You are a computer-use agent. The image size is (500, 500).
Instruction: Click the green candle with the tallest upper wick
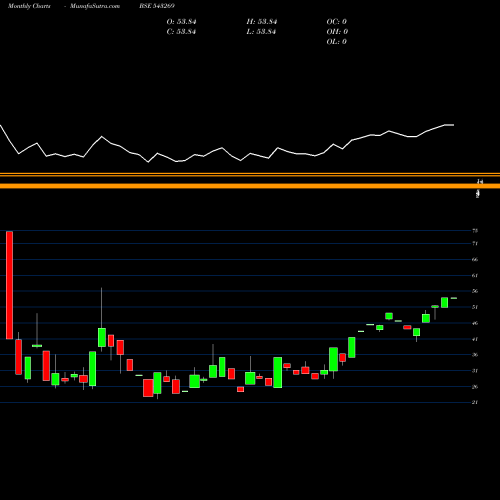pyautogui.click(x=102, y=337)
